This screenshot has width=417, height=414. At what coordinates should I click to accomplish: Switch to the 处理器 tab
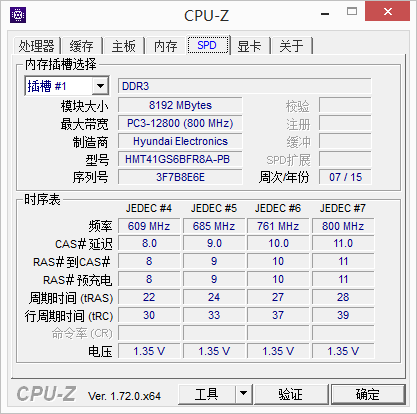[36, 46]
